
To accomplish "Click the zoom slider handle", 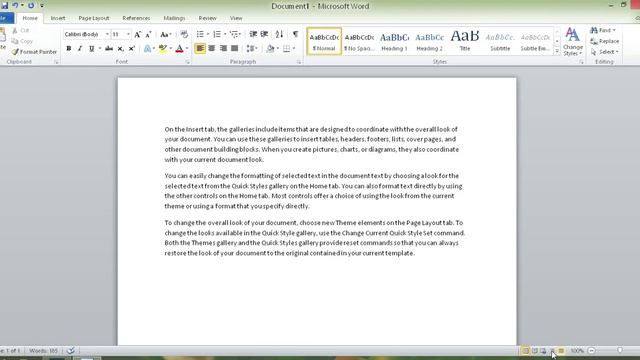I will point(620,351).
